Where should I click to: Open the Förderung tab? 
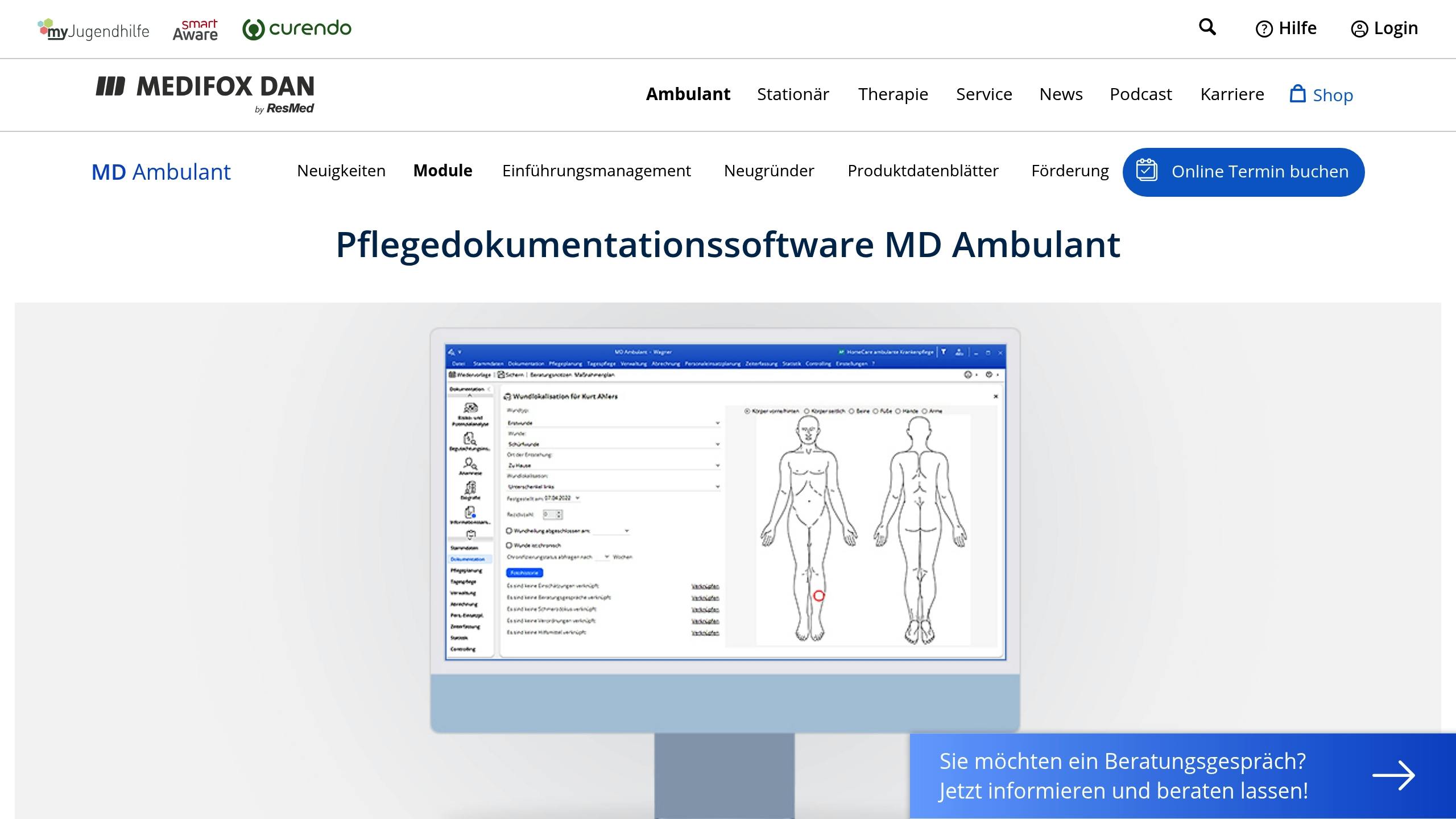(1070, 171)
